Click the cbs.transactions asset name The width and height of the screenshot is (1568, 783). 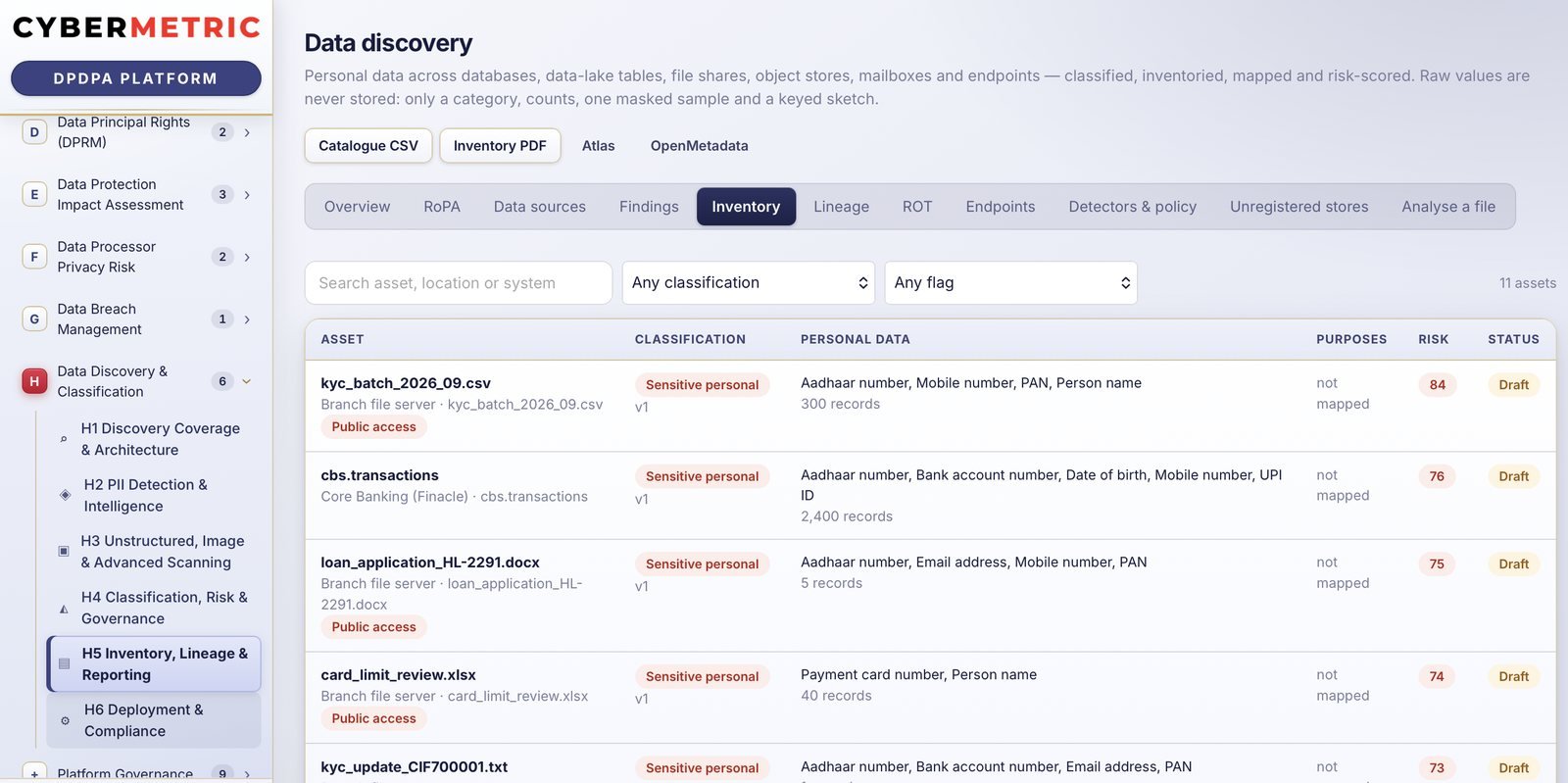[379, 475]
